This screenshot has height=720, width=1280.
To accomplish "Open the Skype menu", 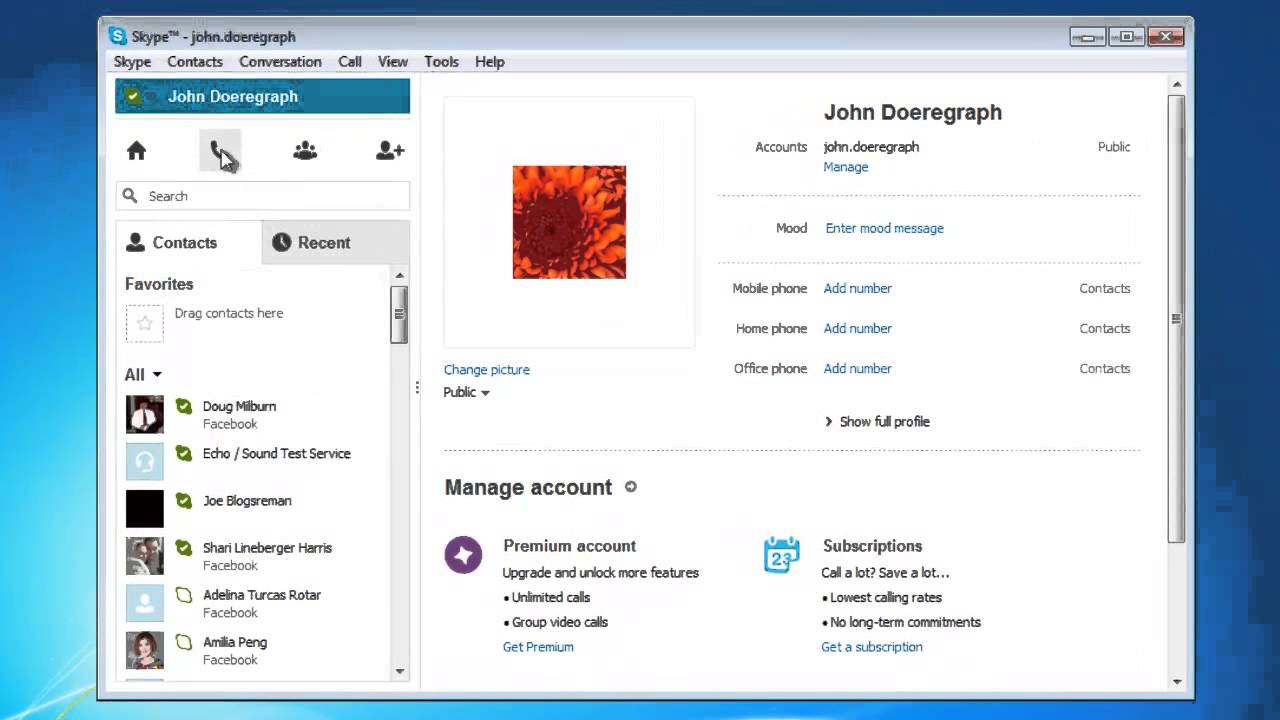I will [132, 62].
